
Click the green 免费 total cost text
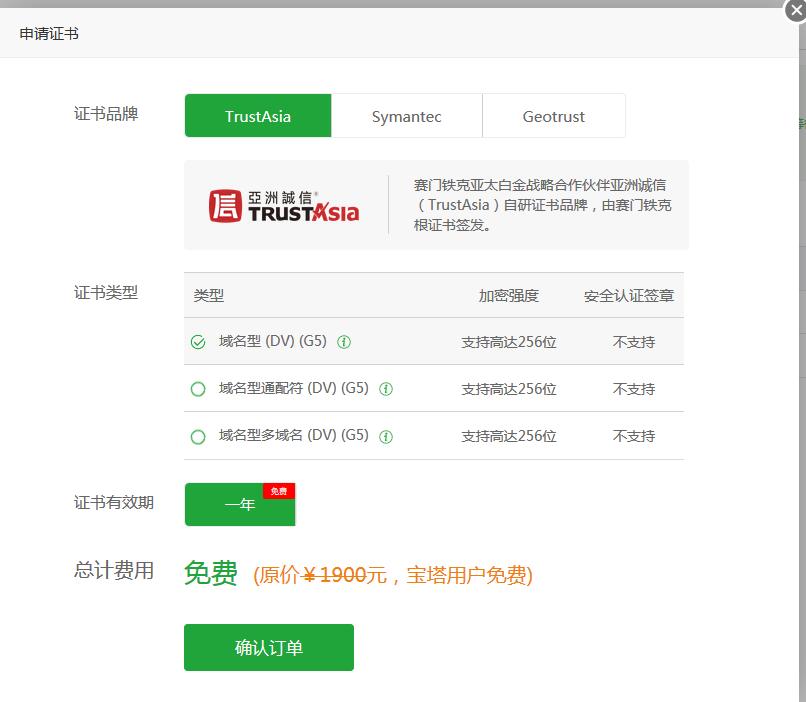211,572
